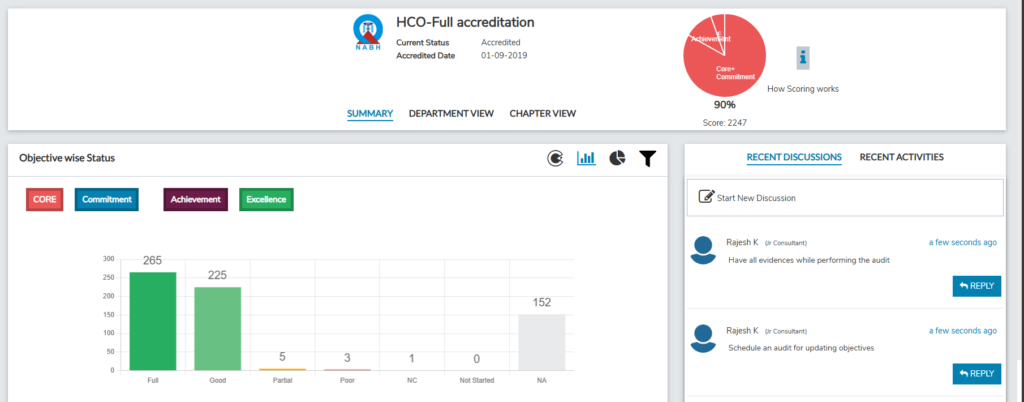Open the filter funnel icon
This screenshot has height=402, width=1024.
coord(648,158)
